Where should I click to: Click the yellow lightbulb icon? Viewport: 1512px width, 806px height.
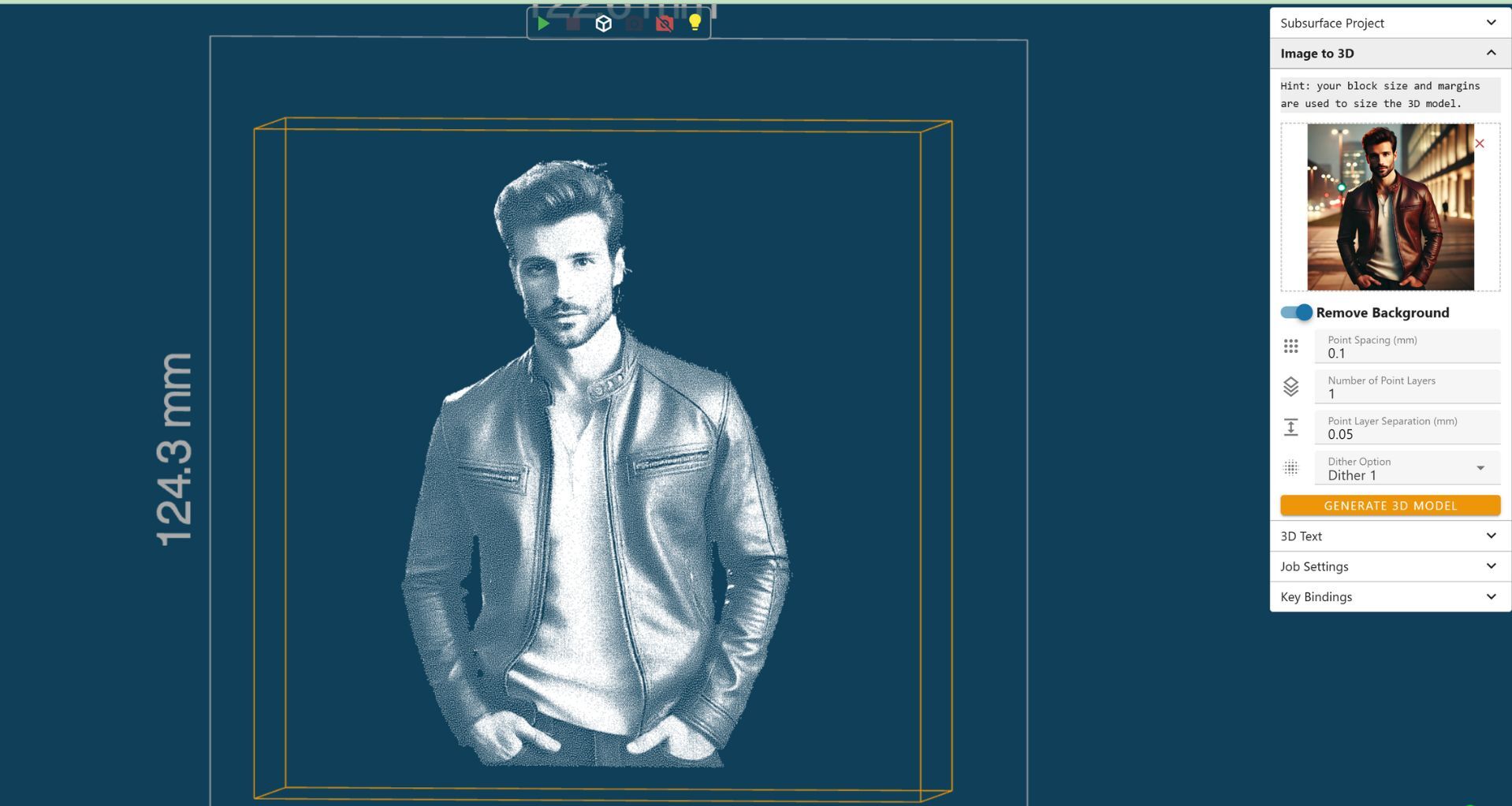point(695,23)
